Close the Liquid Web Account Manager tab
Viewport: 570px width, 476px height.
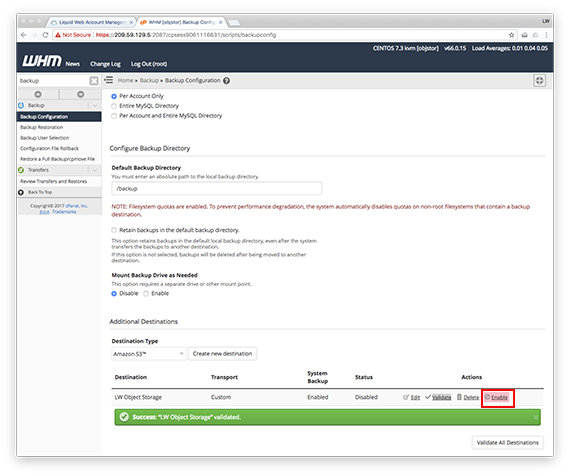click(131, 22)
